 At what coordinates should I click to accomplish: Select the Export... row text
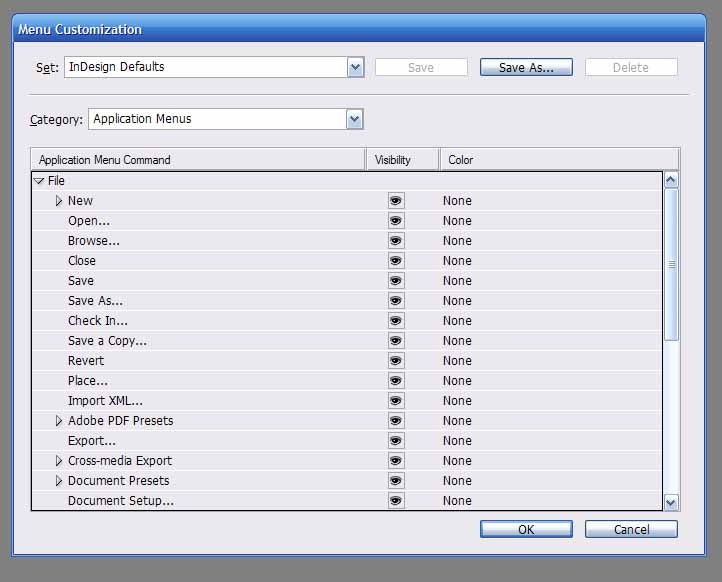[92, 441]
